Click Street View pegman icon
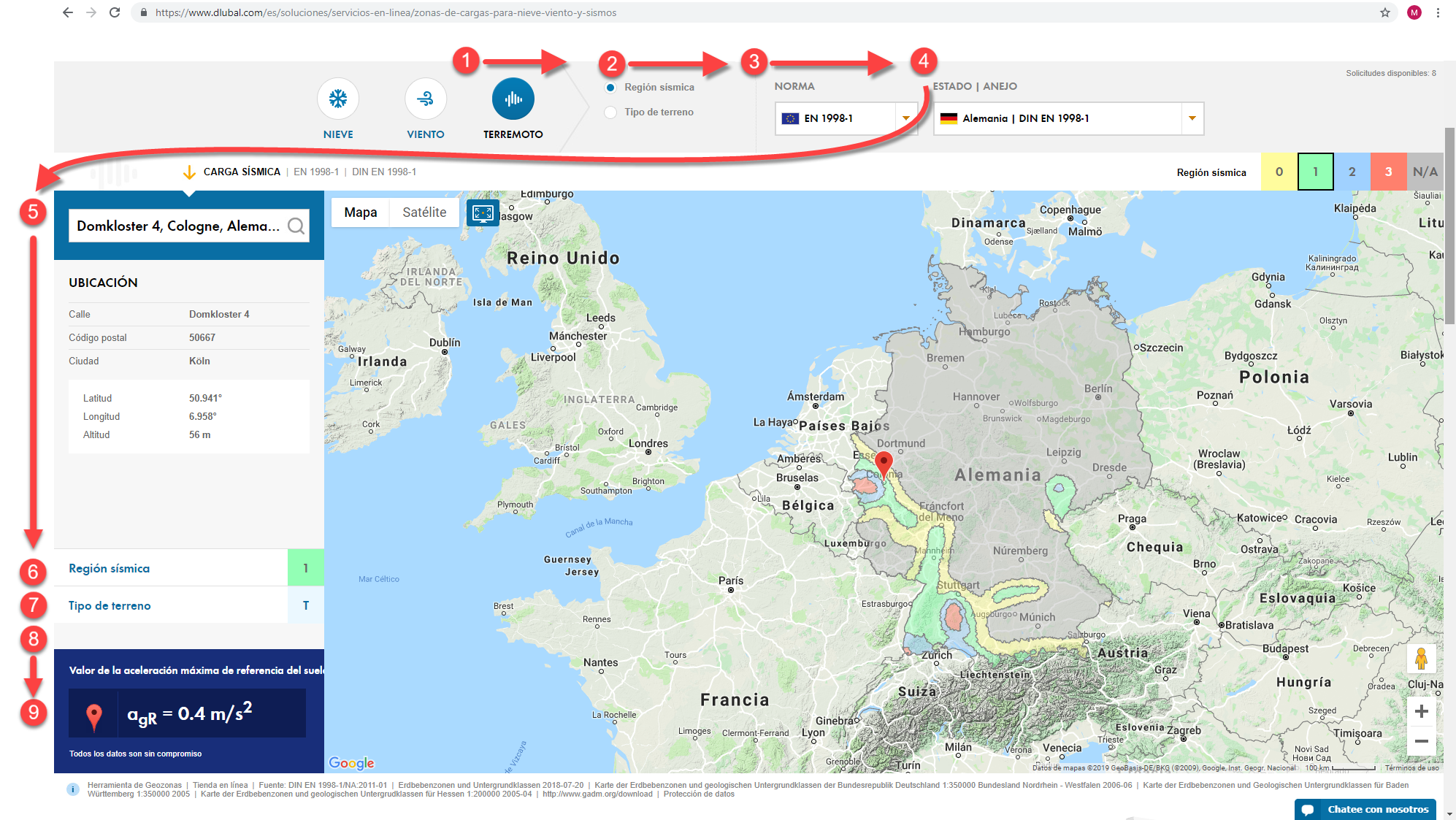 [1421, 659]
